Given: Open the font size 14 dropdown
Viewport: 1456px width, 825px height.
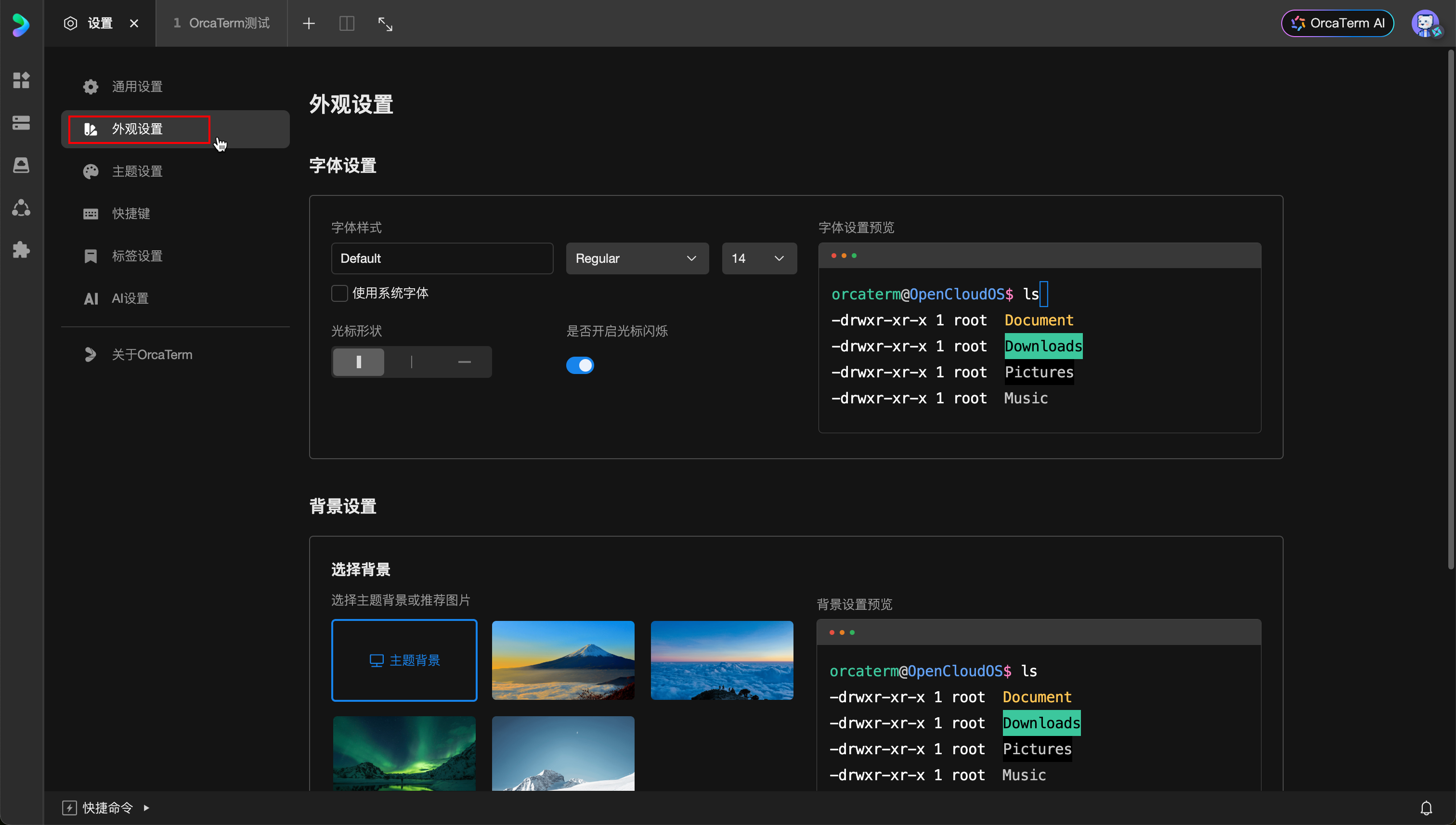Looking at the screenshot, I should (x=759, y=258).
